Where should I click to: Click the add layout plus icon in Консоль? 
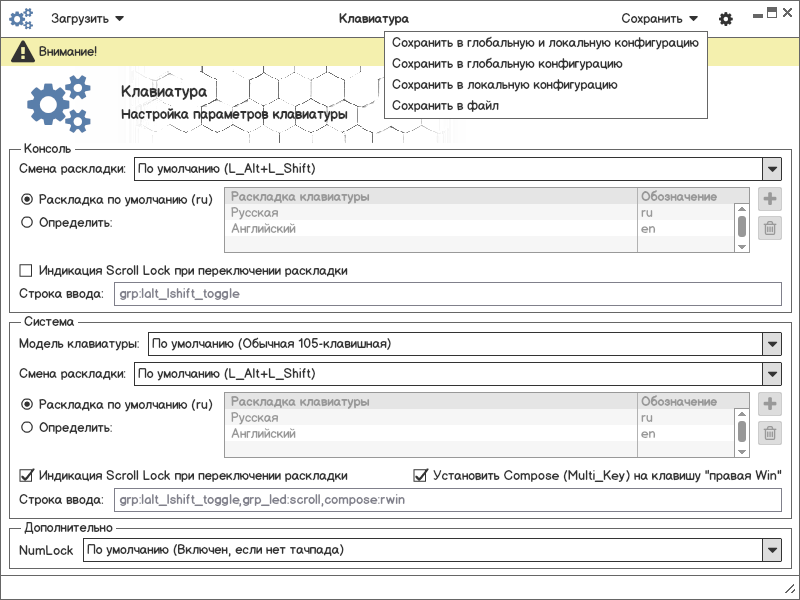tap(770, 198)
